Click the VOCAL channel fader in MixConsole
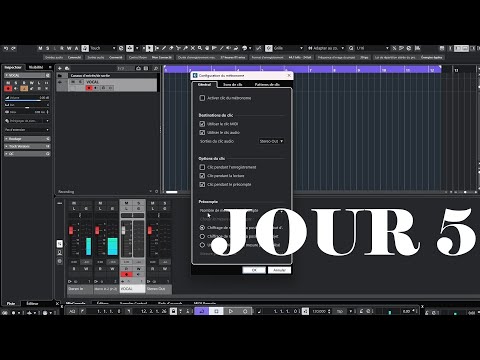This screenshot has width=480, height=360. click(123, 230)
